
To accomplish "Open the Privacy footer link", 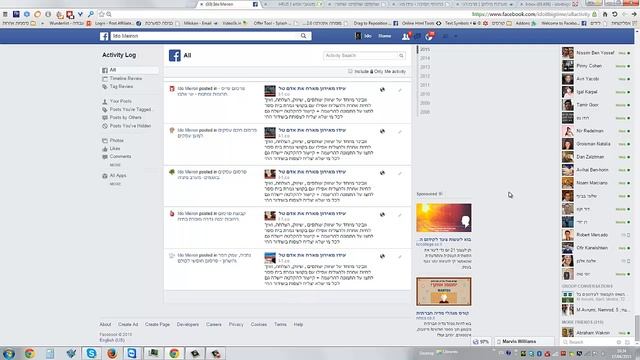I will click(x=236, y=324).
